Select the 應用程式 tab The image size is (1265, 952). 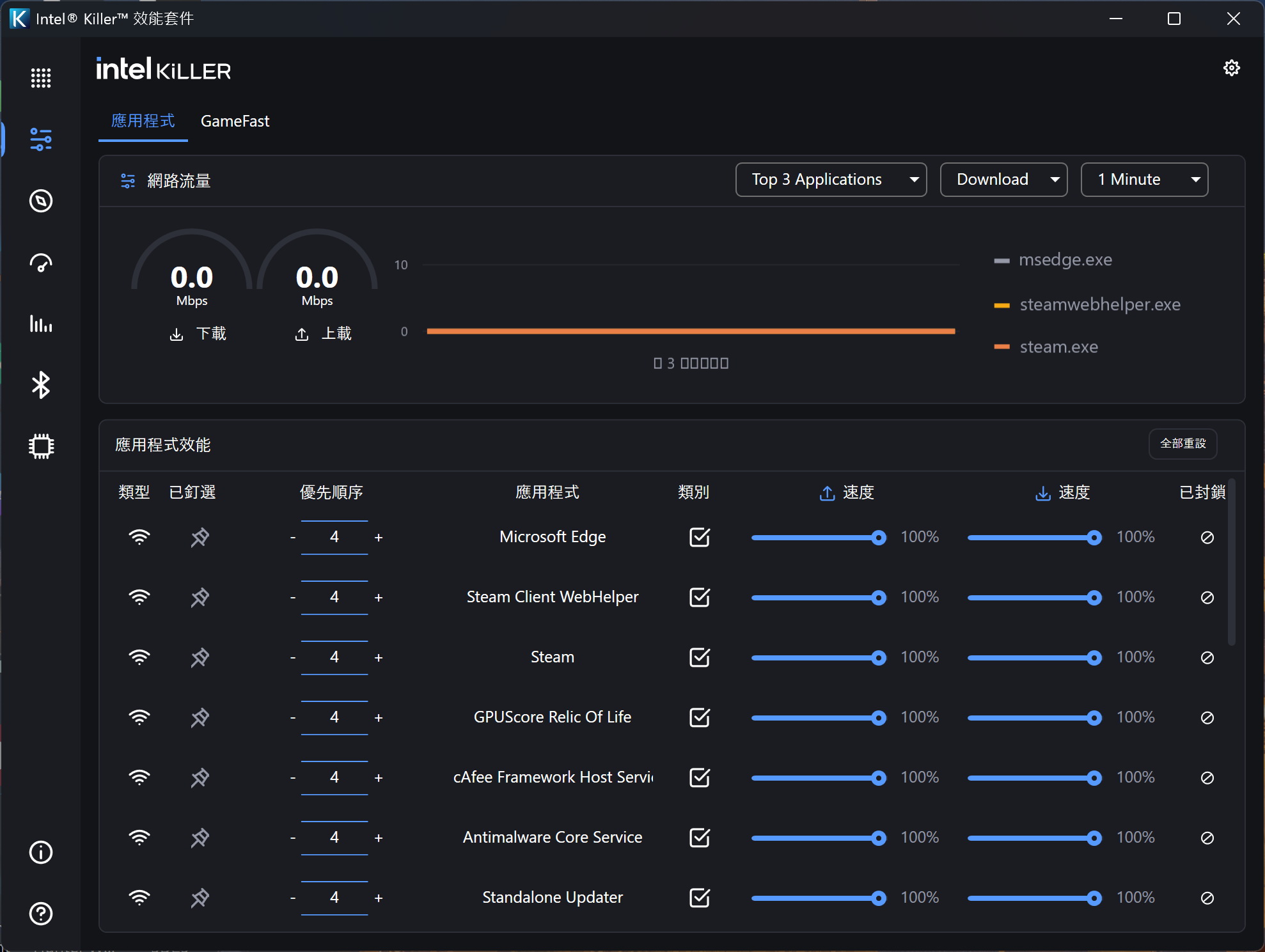pos(143,121)
